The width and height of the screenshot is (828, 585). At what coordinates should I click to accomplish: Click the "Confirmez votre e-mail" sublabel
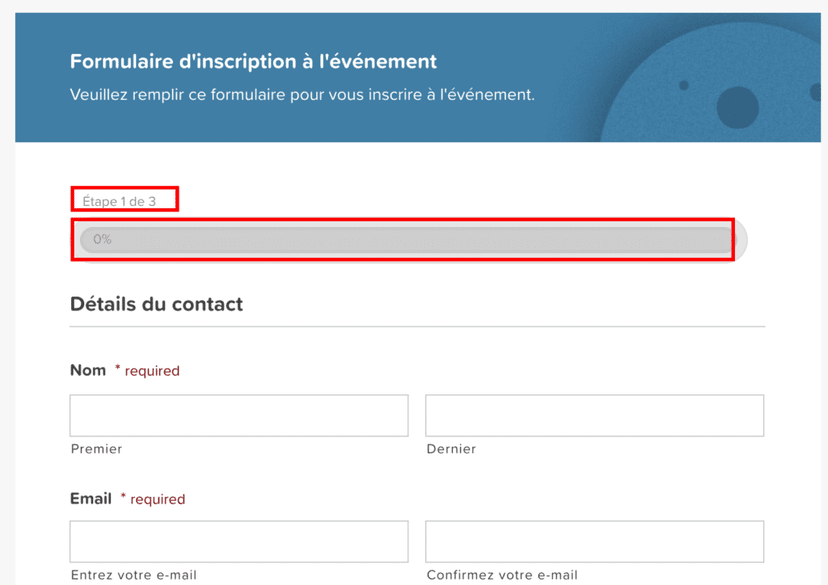pyautogui.click(x=502, y=575)
